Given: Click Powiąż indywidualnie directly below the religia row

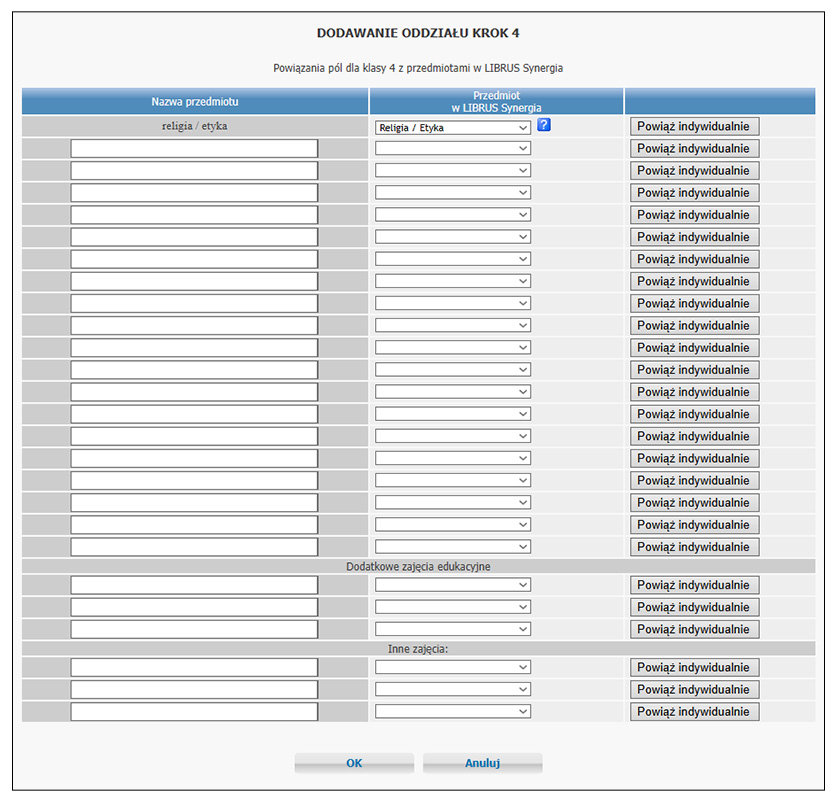Looking at the screenshot, I should 694,149.
